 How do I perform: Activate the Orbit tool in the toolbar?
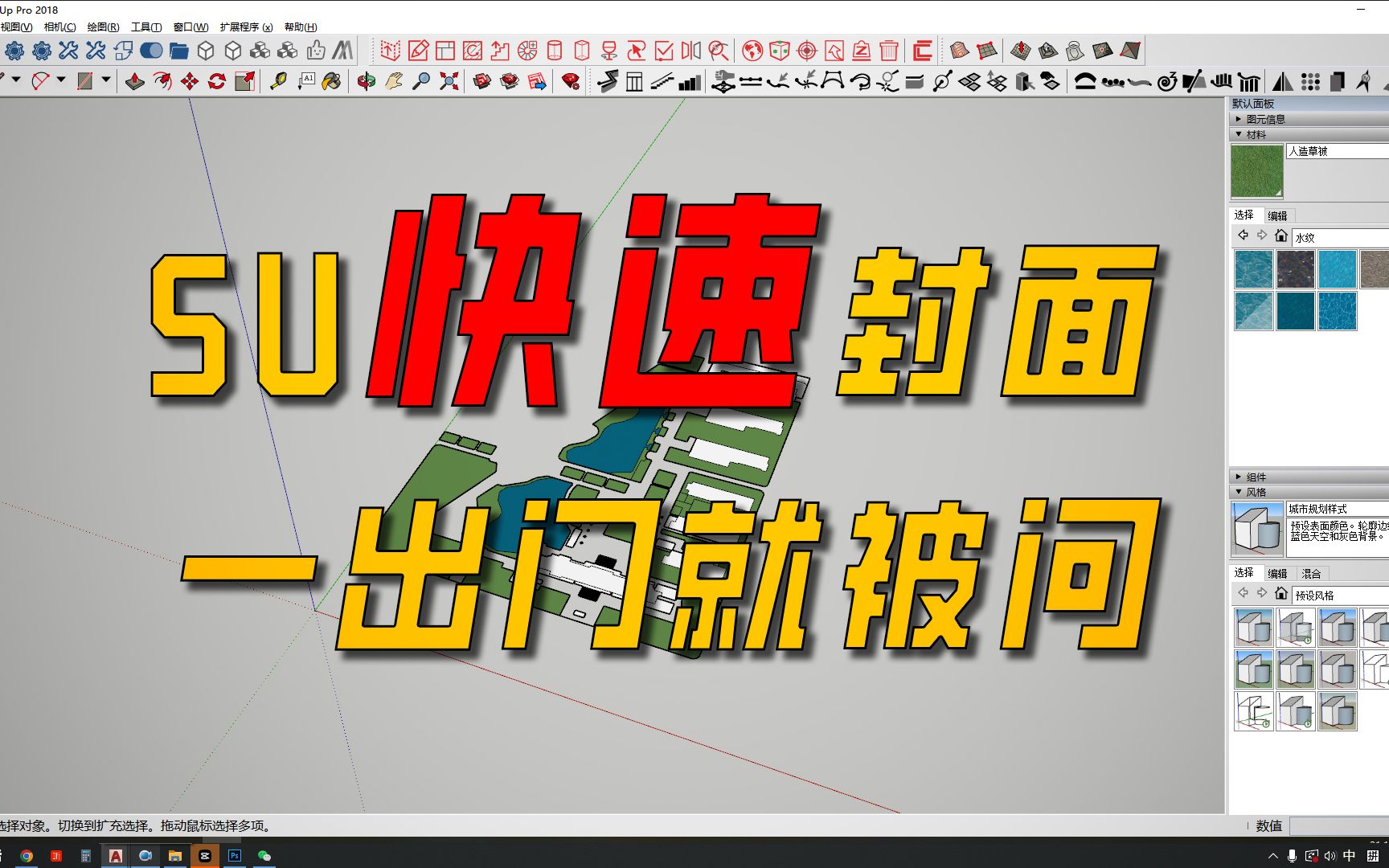point(366,81)
